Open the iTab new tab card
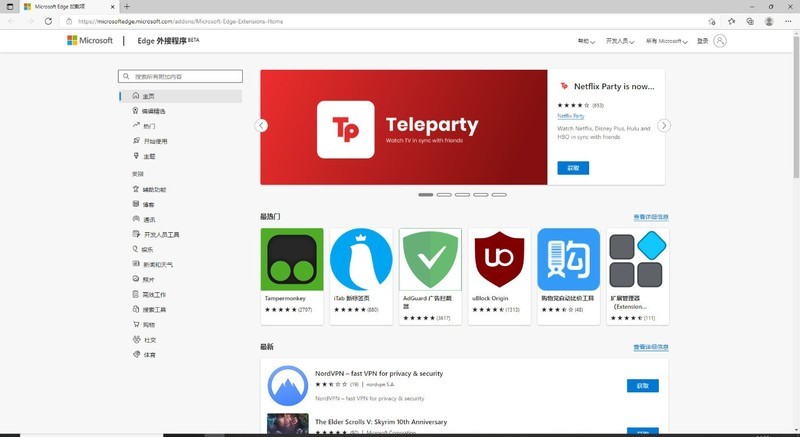This screenshot has height=437, width=800. [x=361, y=276]
